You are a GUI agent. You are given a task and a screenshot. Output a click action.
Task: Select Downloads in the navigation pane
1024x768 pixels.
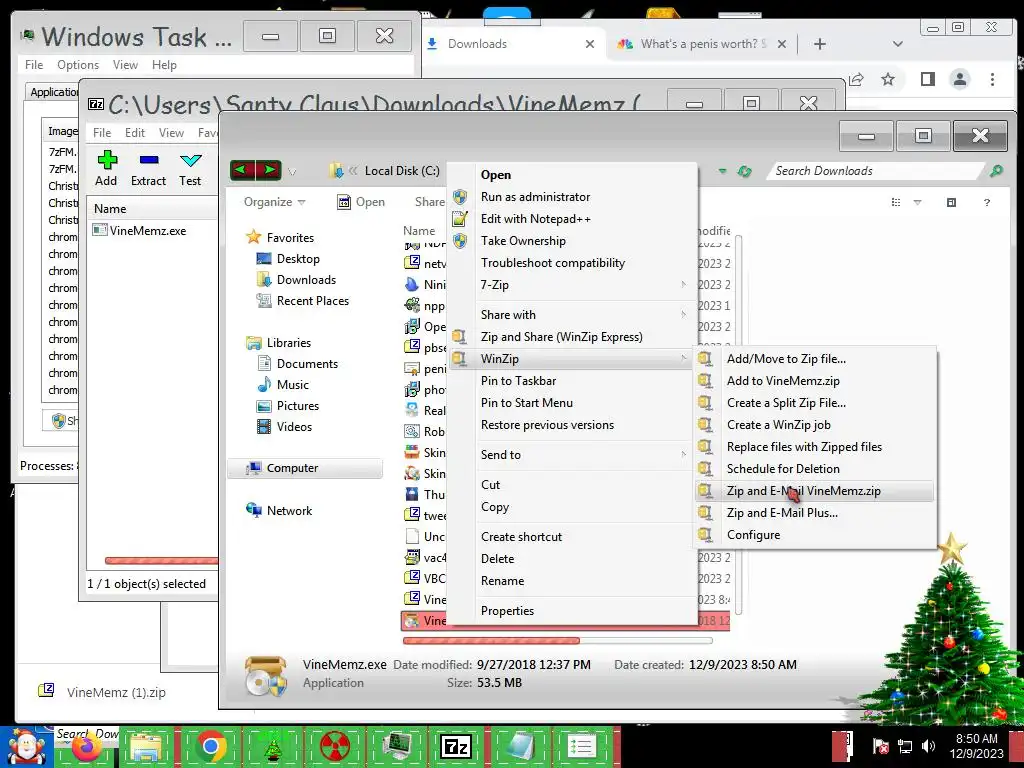306,280
